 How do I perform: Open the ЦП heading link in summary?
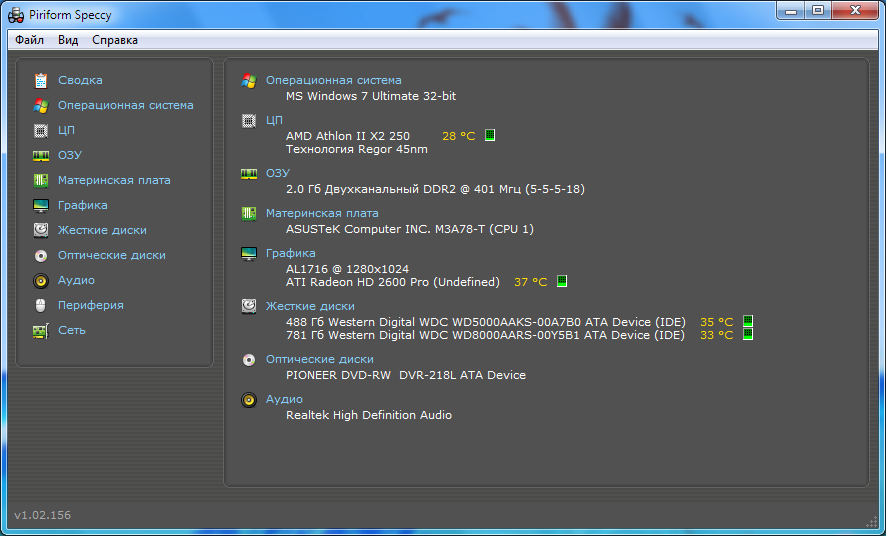click(x=274, y=120)
